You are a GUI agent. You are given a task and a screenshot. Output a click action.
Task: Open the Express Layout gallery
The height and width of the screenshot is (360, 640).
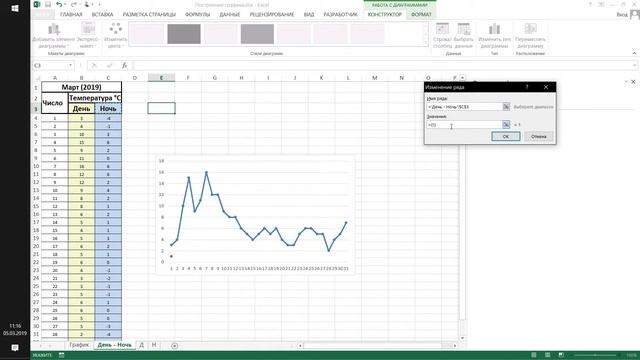tap(88, 36)
